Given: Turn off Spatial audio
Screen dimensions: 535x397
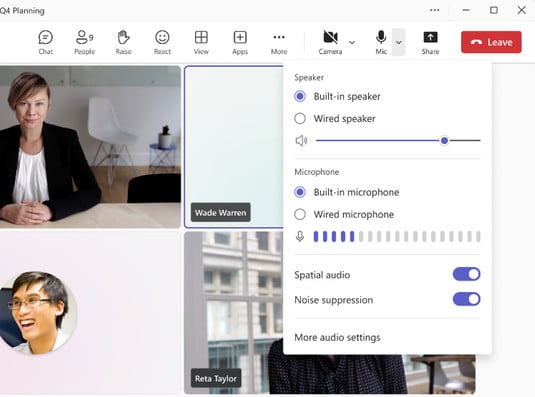Looking at the screenshot, I should tap(466, 274).
